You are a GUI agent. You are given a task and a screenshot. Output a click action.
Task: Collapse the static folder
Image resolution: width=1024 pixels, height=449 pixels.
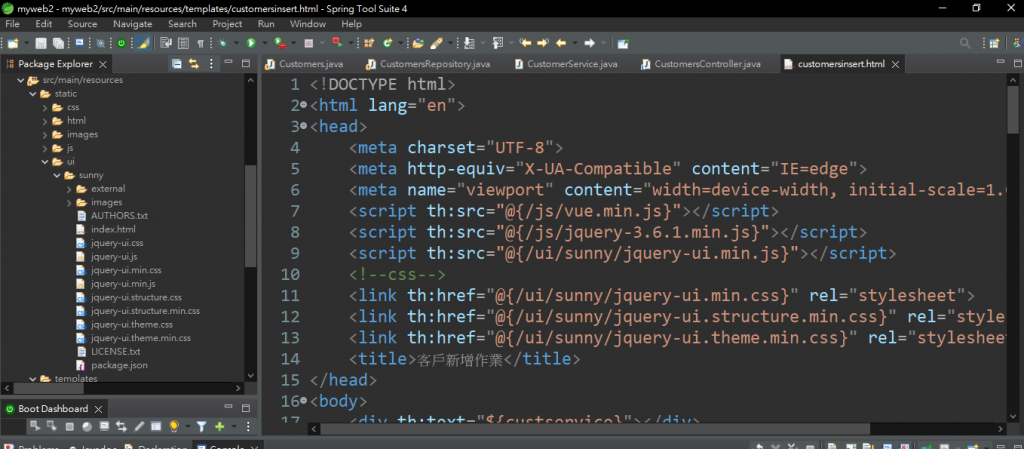coord(32,93)
